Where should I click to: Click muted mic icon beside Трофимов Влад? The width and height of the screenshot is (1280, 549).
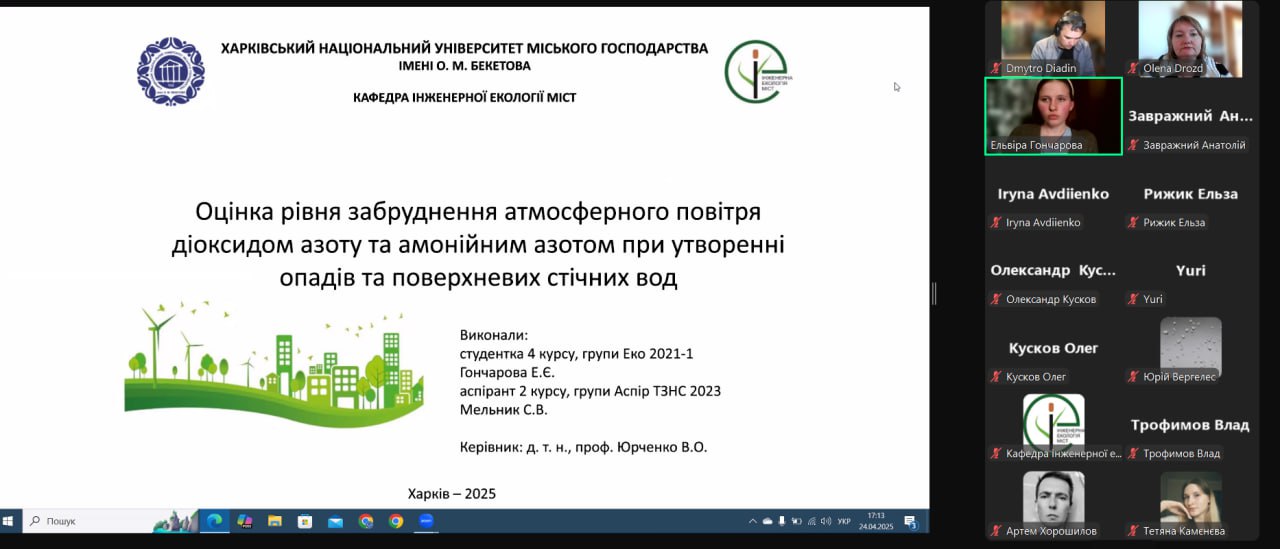click(x=1133, y=453)
